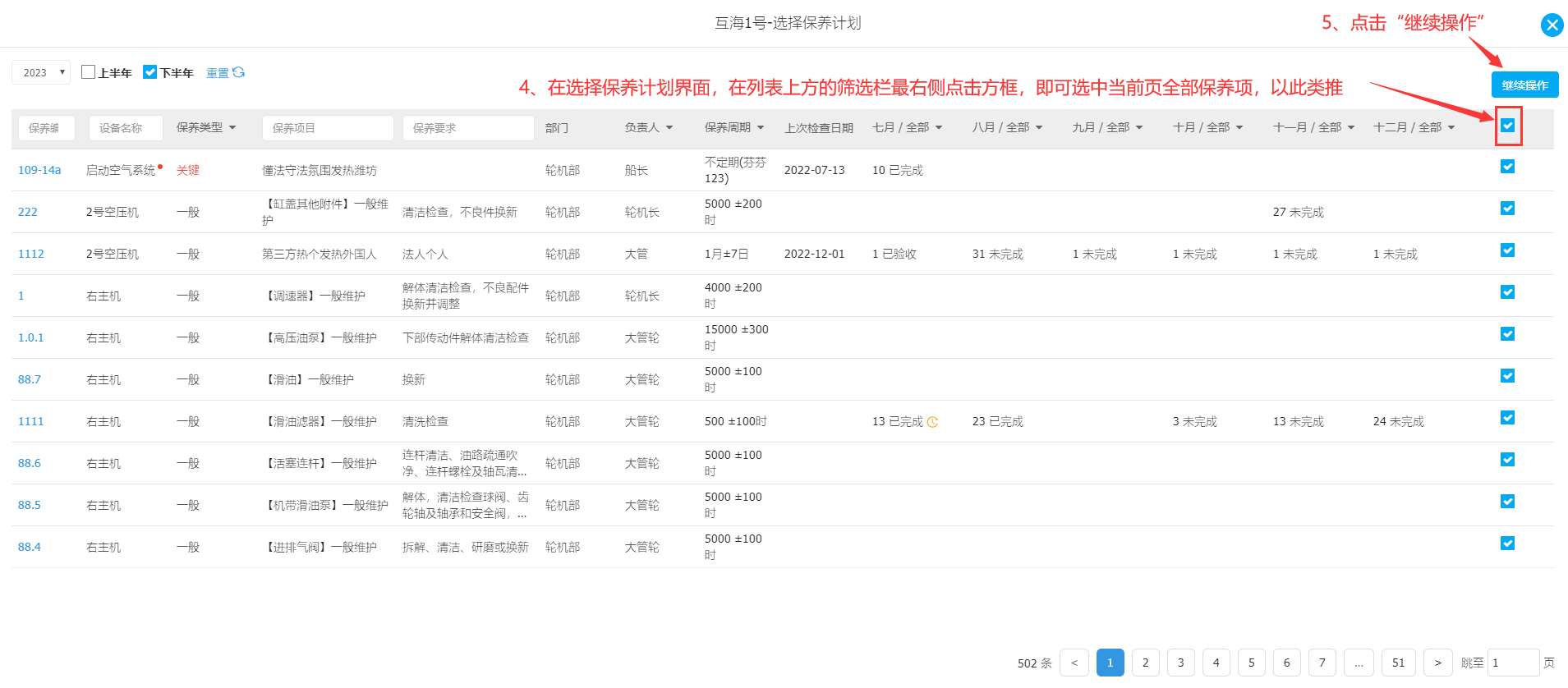Uncheck the row 1.0.1 checkbox

1507,334
